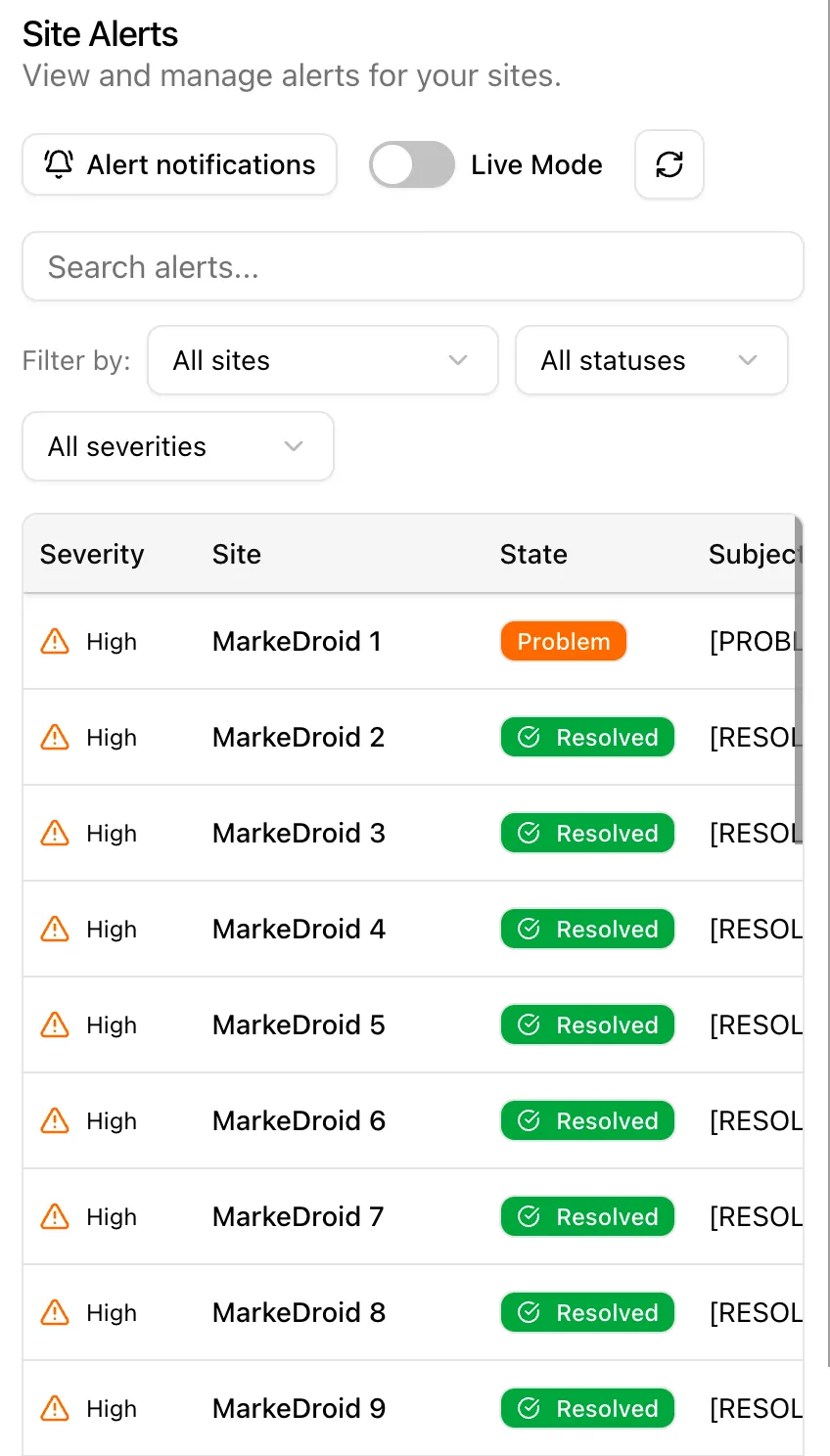This screenshot has width=830, height=1456.
Task: Click warning triangle icon for MarkeDroid 8
Action: [55, 1312]
